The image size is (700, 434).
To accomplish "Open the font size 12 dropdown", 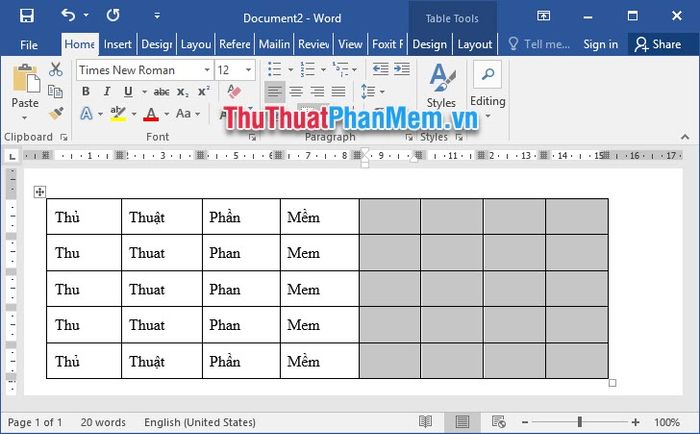I will click(248, 70).
